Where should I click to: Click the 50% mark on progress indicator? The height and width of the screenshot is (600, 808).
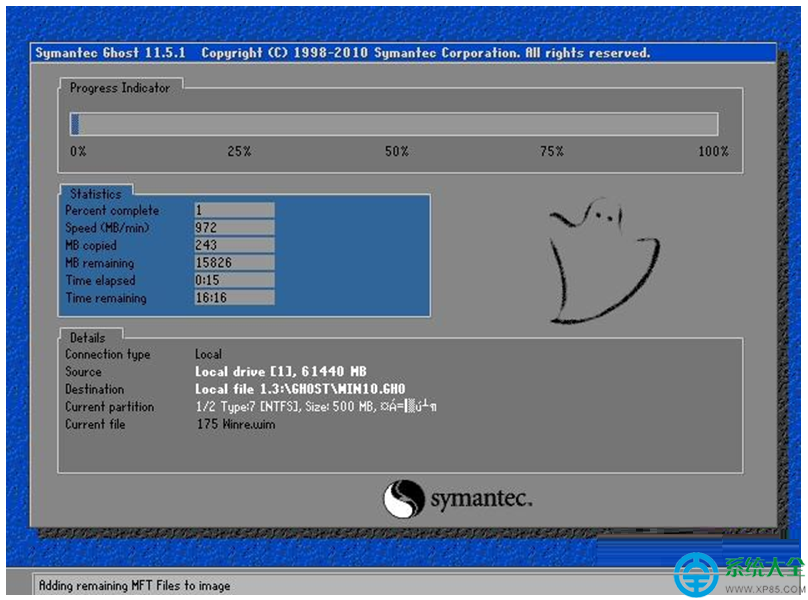(397, 152)
